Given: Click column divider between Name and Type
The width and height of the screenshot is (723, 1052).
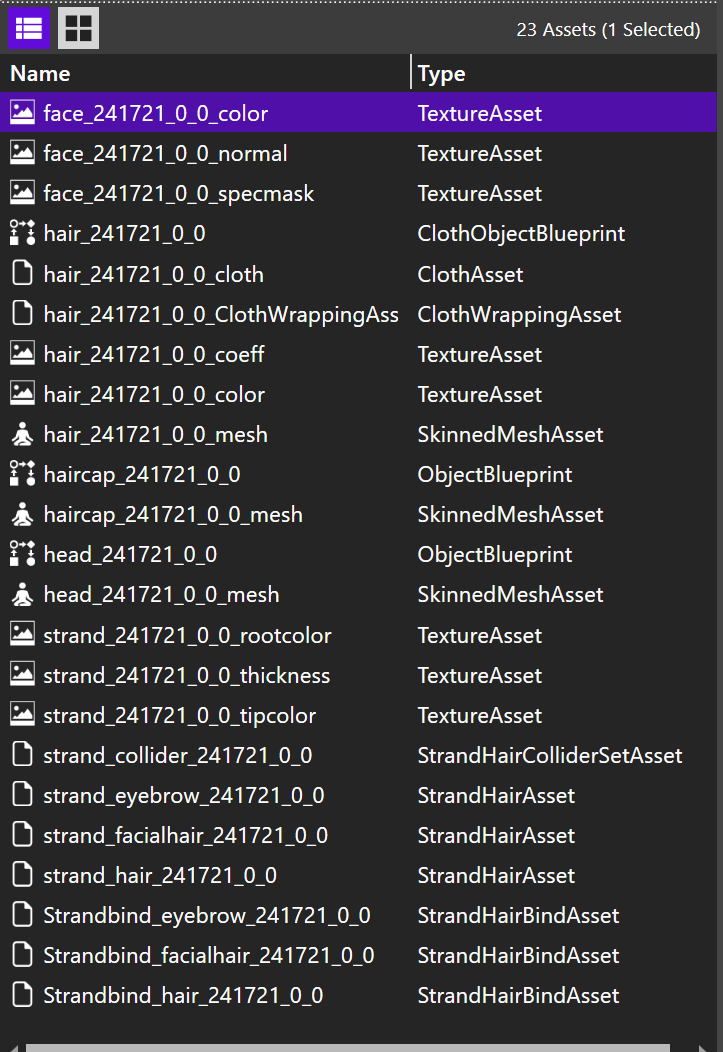Looking at the screenshot, I should [410, 72].
